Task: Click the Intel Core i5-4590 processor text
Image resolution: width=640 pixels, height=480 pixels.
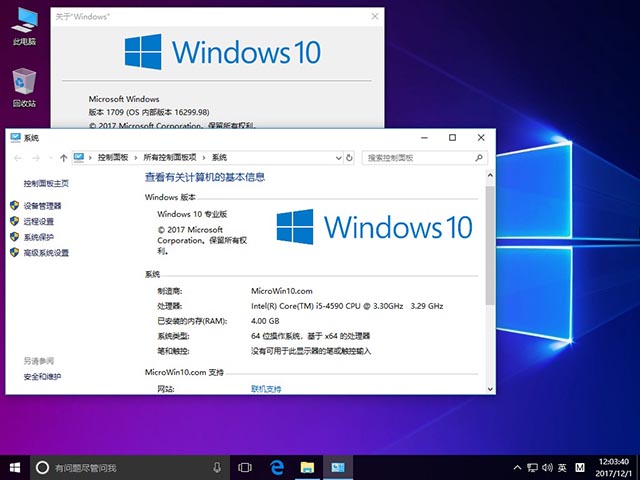Action: coord(347,306)
